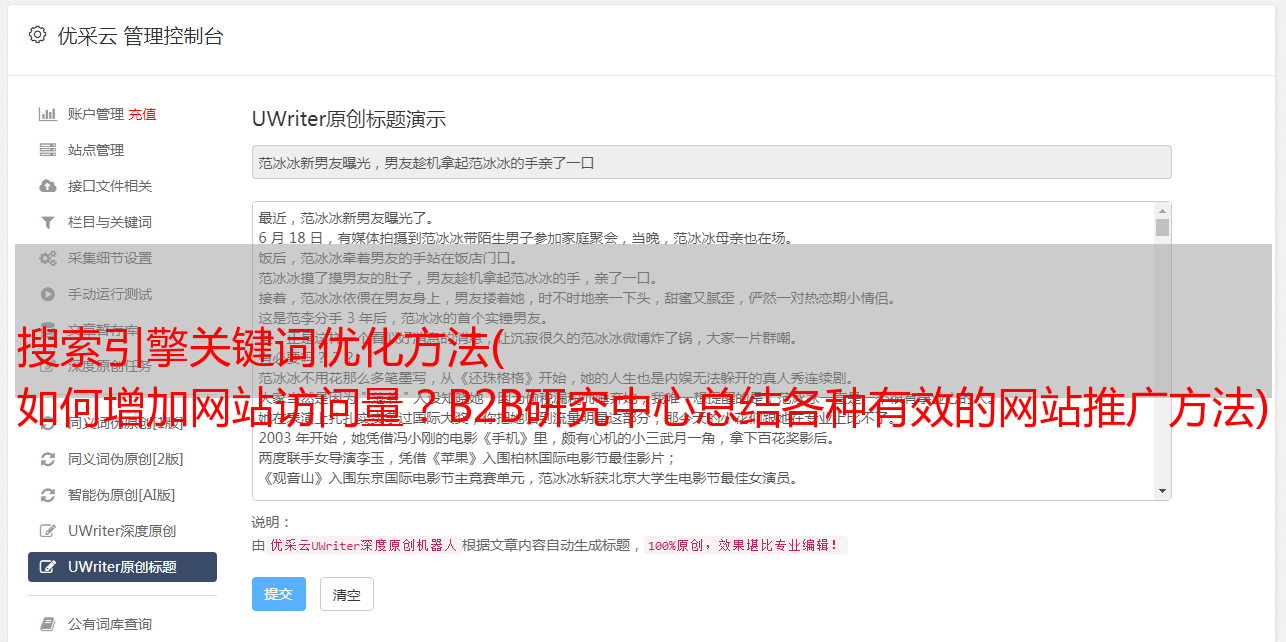Select the active UWriter原创标题 menu item
This screenshot has height=642, width=1286.
pyautogui.click(x=122, y=567)
